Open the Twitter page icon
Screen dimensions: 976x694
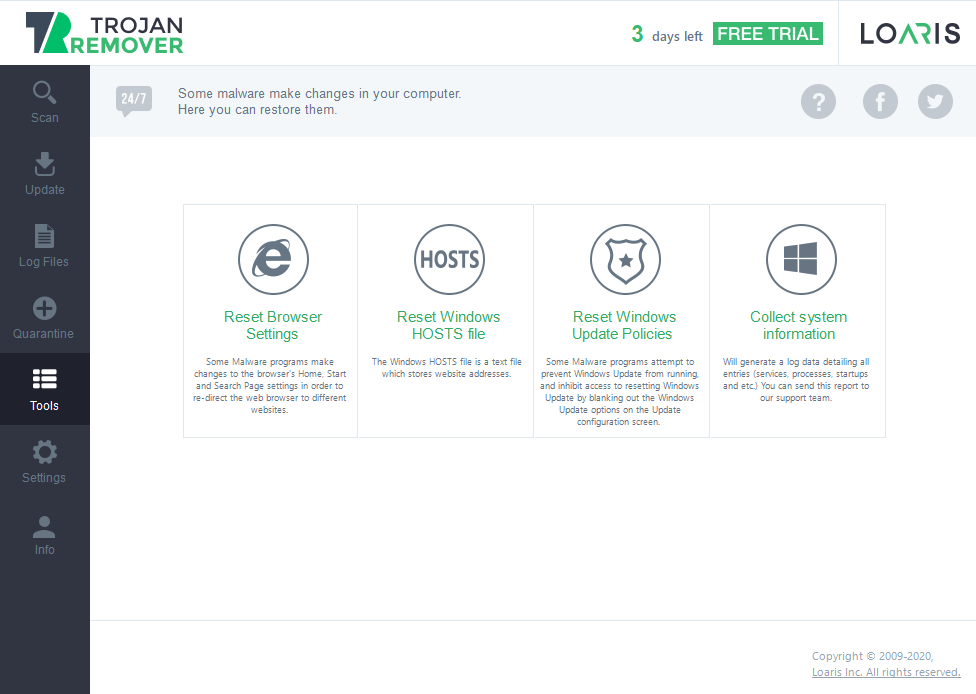935,101
